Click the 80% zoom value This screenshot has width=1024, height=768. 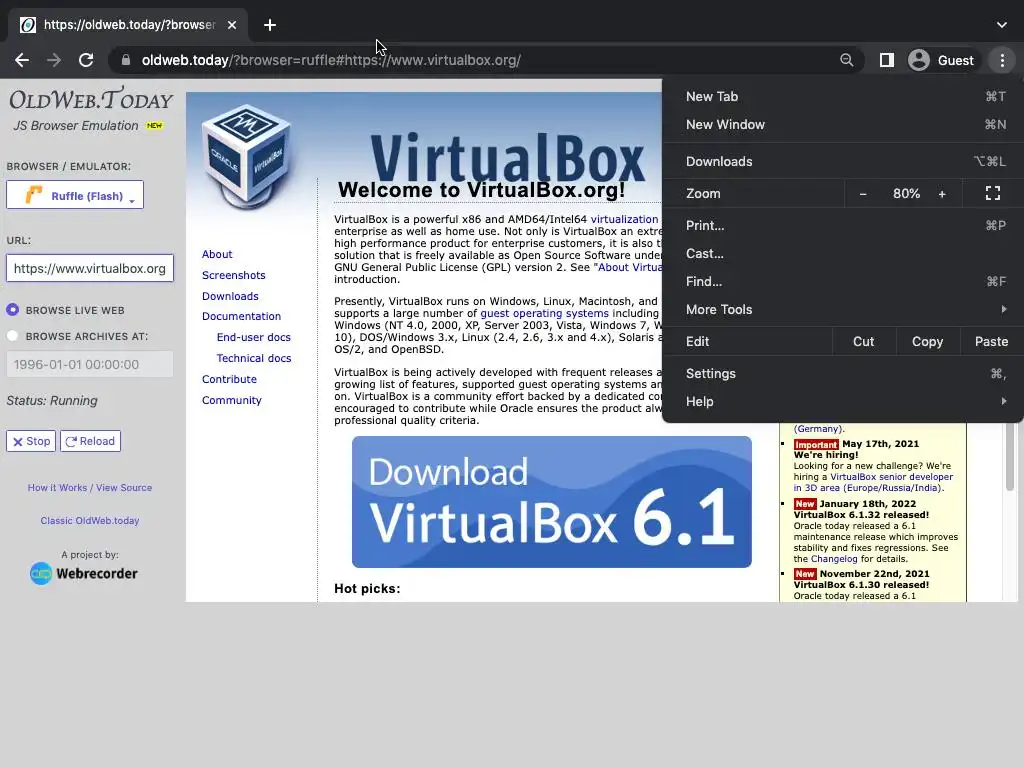point(906,194)
